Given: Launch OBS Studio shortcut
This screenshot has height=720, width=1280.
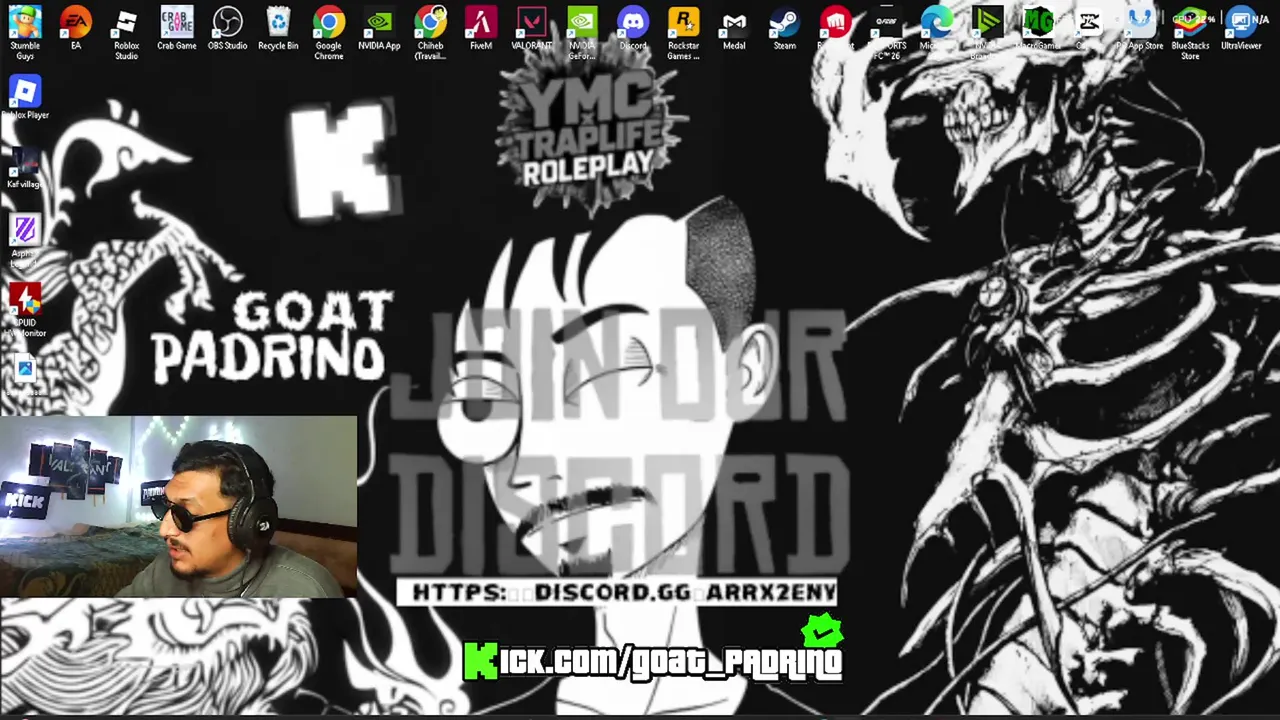Looking at the screenshot, I should click(227, 28).
